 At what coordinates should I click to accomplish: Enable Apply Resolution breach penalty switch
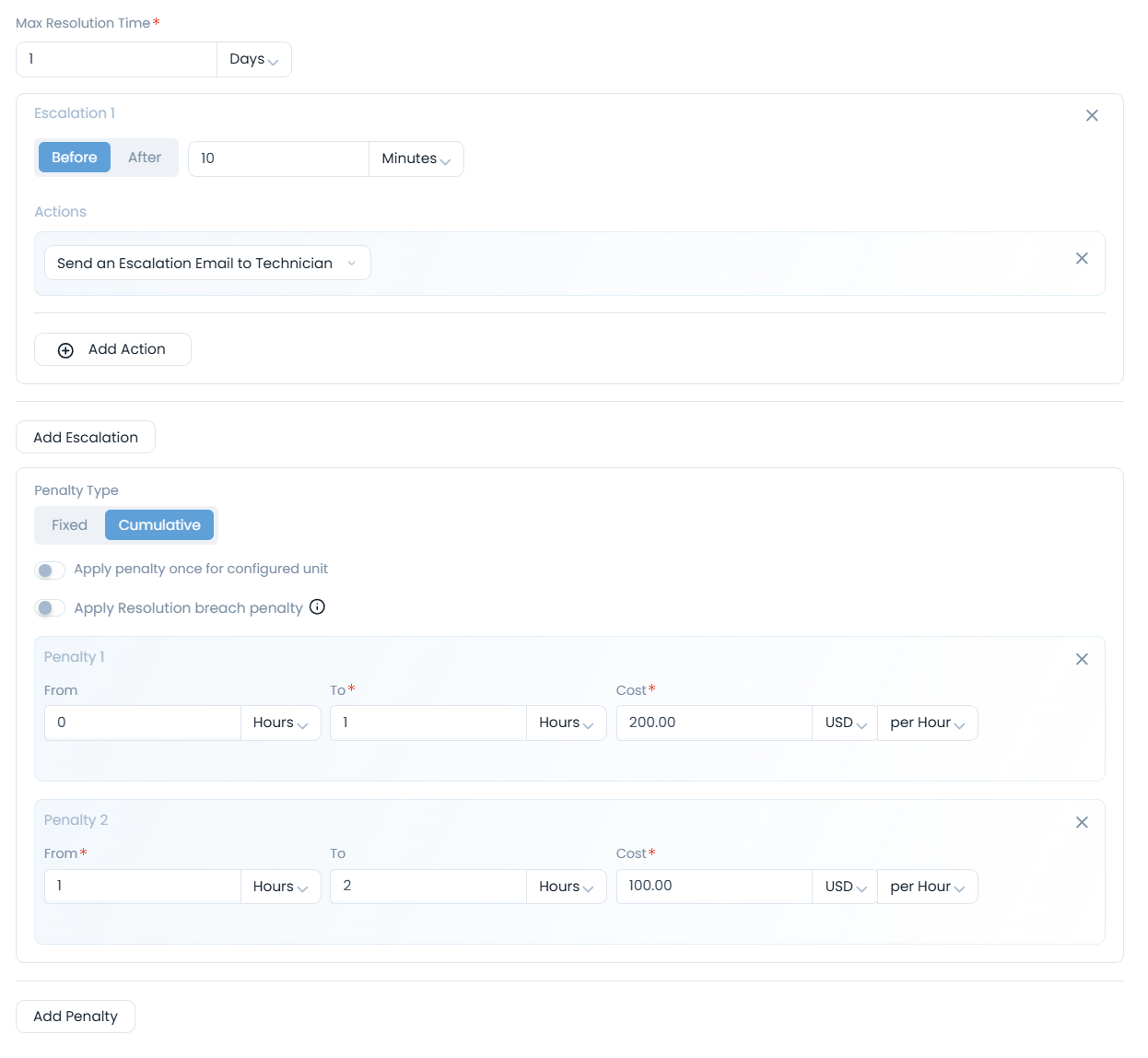[x=50, y=608]
